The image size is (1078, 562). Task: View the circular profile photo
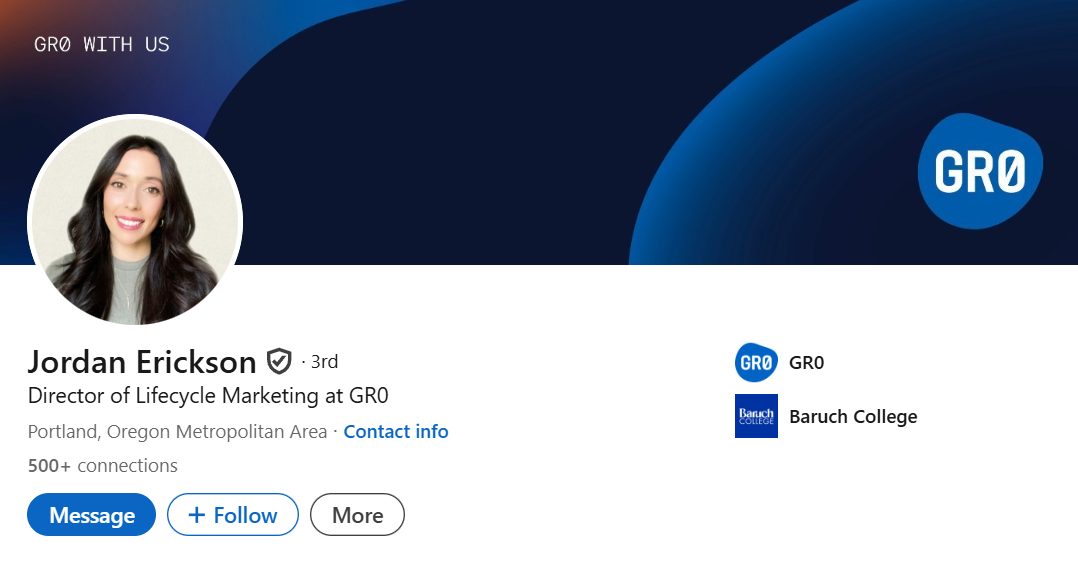pos(135,221)
